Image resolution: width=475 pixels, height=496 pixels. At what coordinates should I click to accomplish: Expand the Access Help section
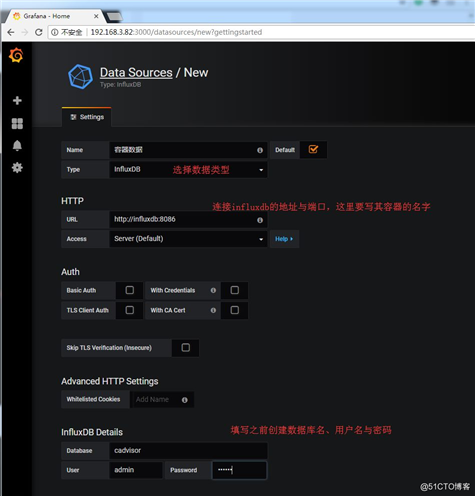[284, 239]
